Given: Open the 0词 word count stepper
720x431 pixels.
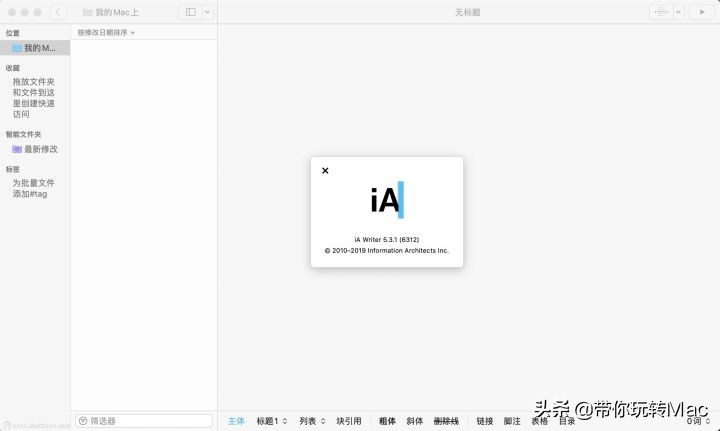Looking at the screenshot, I should coord(698,421).
